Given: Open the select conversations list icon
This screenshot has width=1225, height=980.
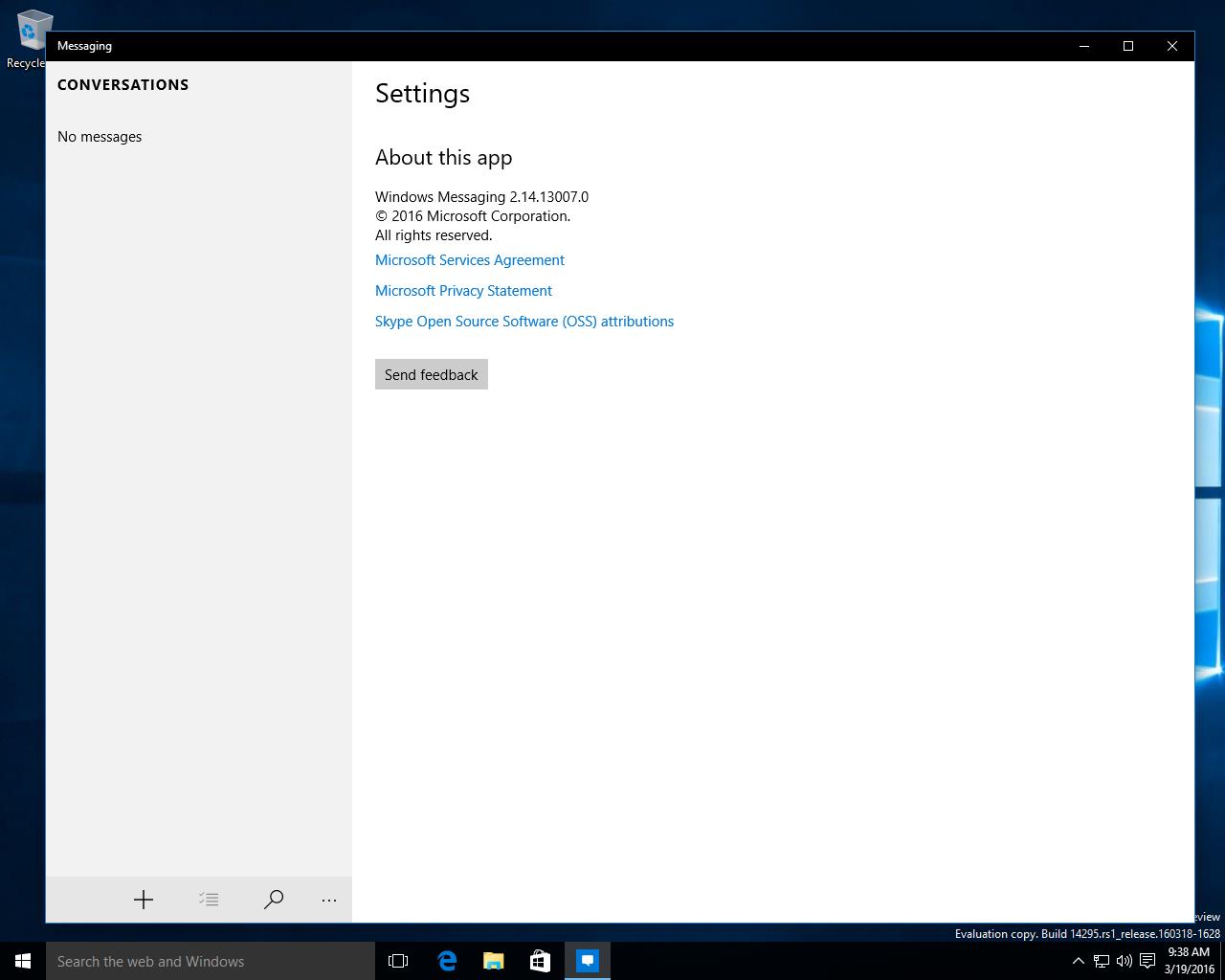Looking at the screenshot, I should [209, 900].
